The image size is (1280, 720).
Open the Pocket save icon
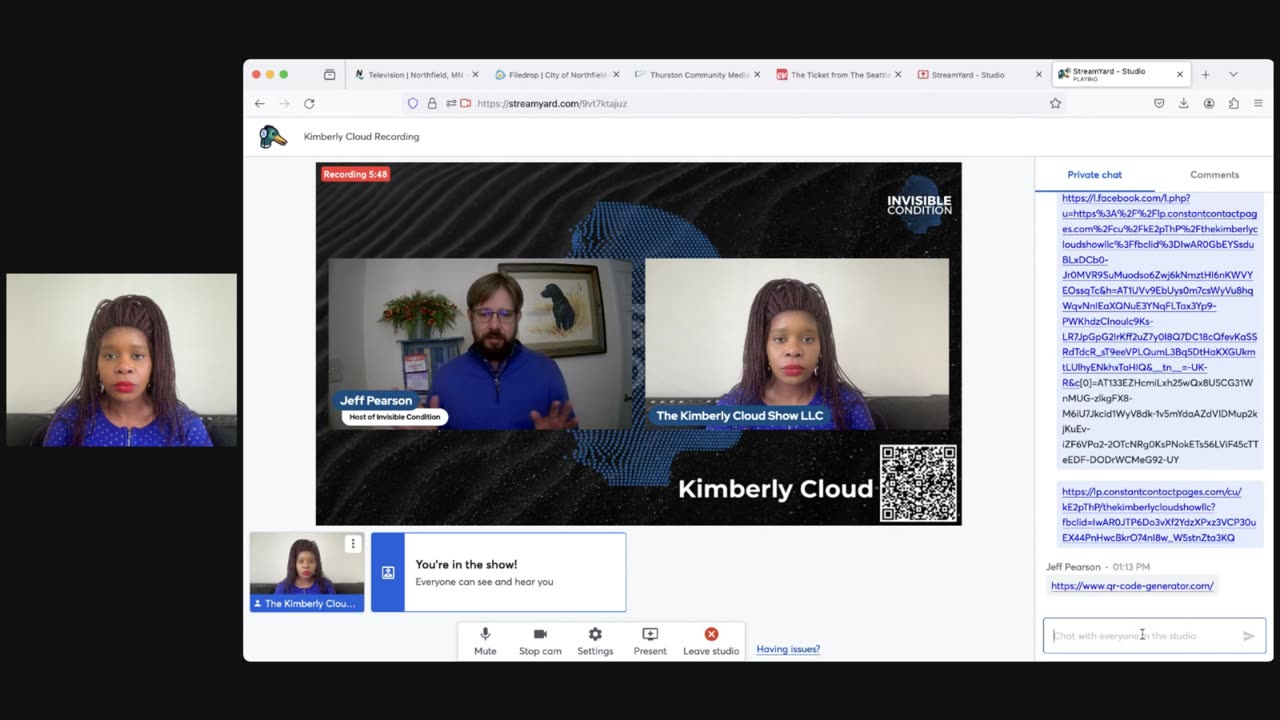pyautogui.click(x=1159, y=103)
